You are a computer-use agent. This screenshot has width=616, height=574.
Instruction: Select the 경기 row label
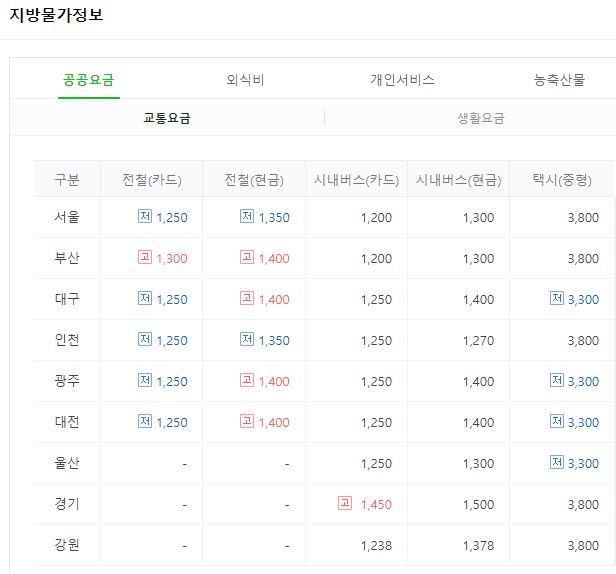pos(67,504)
